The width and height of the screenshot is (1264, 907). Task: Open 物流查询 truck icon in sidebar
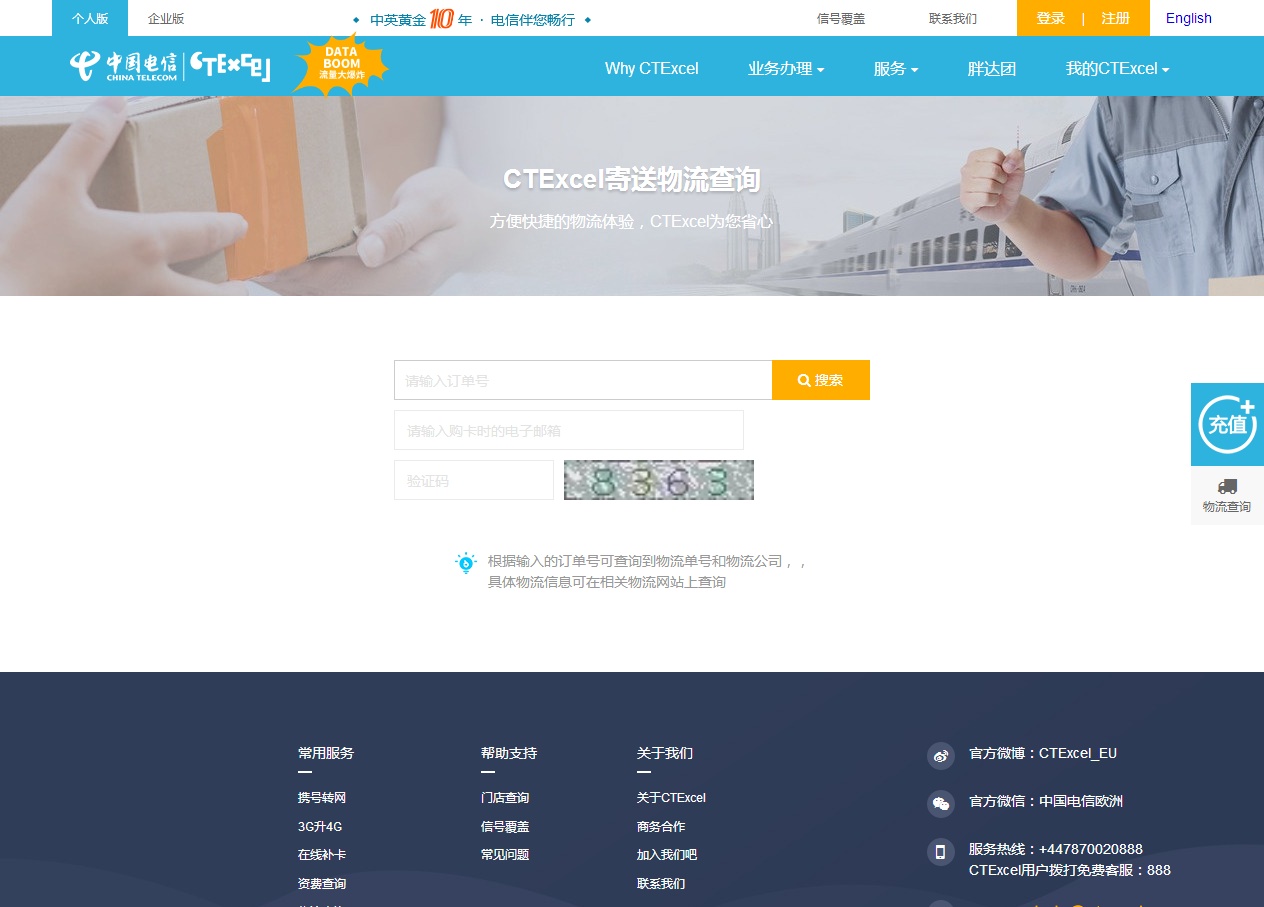[1227, 495]
